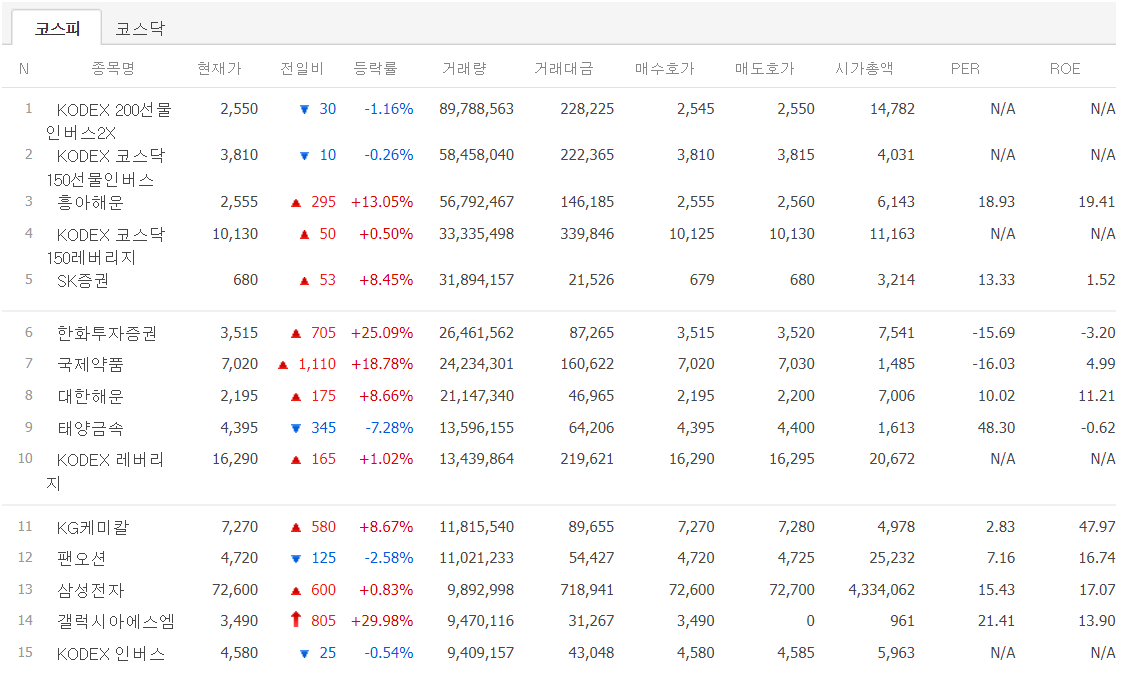The image size is (1128, 681).
Task: Open KODEX 200선물인버스2X stock link
Action: point(109,121)
